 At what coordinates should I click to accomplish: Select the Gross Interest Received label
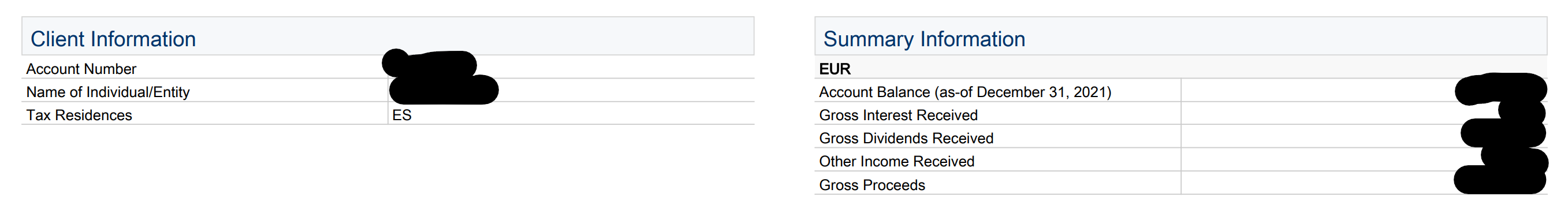(x=898, y=115)
